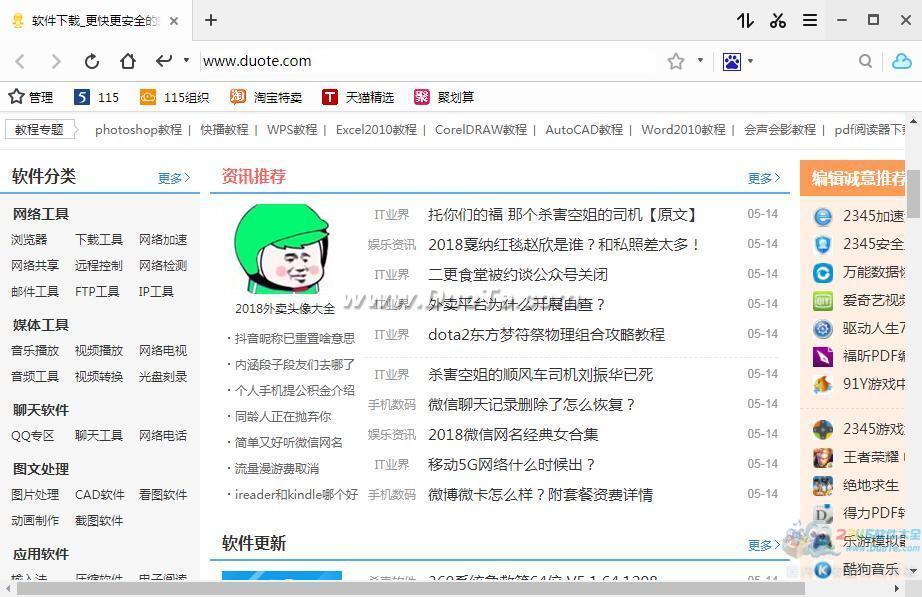Open the cloud sync icon
The image size is (922, 597).
click(x=901, y=61)
